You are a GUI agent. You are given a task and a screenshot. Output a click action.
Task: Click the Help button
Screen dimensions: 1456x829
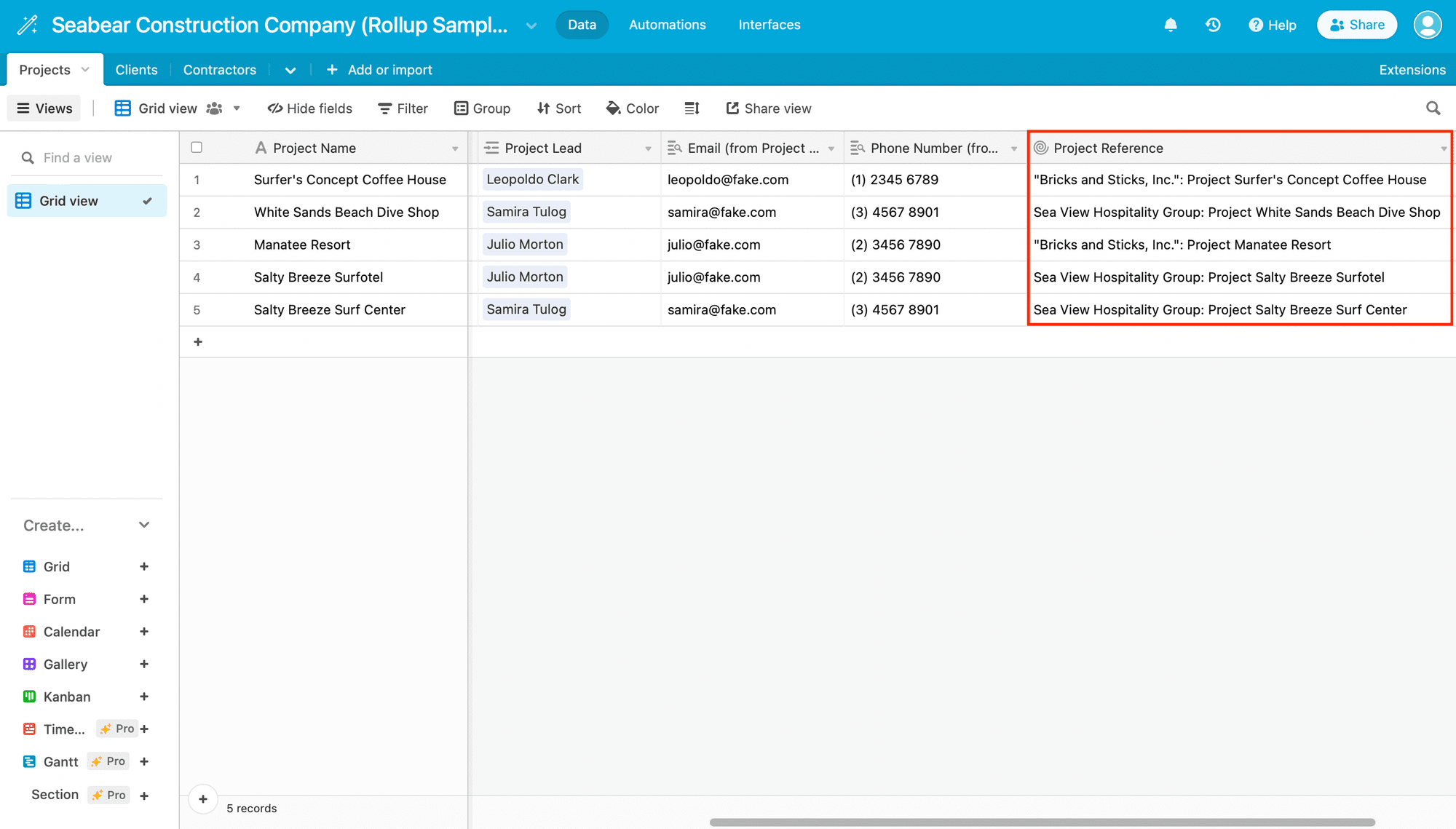click(1273, 25)
